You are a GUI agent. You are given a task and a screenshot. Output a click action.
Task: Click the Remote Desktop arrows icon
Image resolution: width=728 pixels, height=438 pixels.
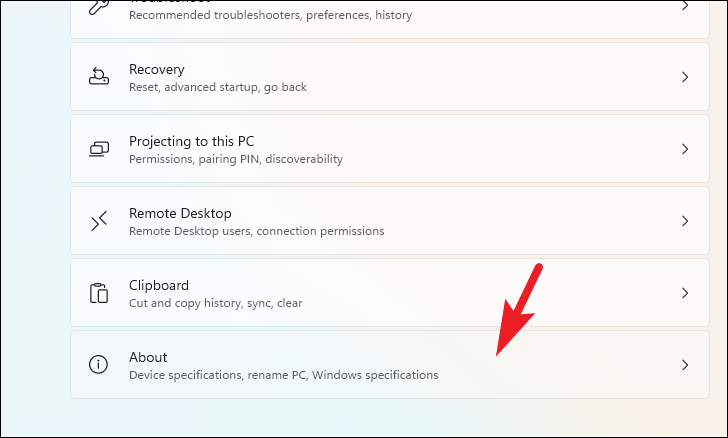pos(99,221)
